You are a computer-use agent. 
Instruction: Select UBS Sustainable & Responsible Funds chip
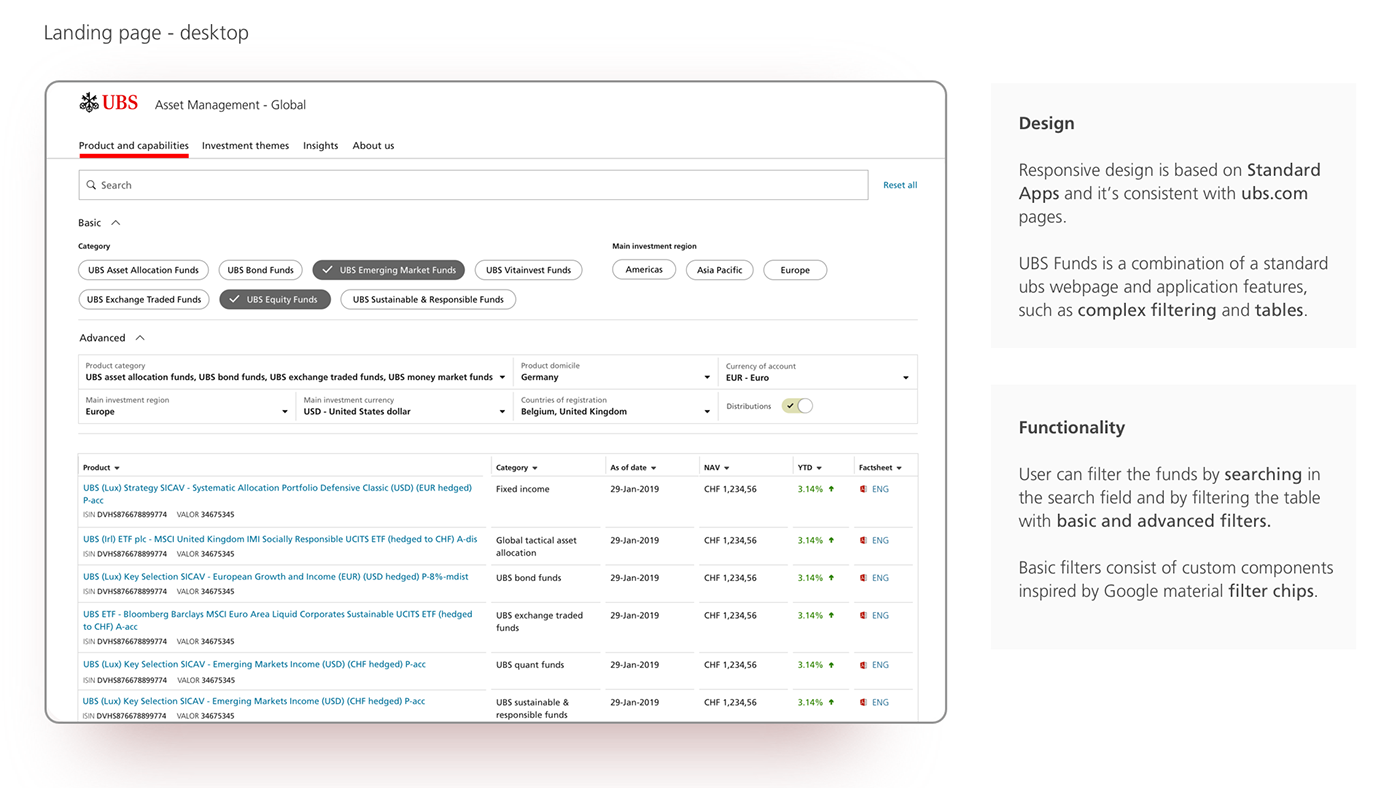coord(428,299)
